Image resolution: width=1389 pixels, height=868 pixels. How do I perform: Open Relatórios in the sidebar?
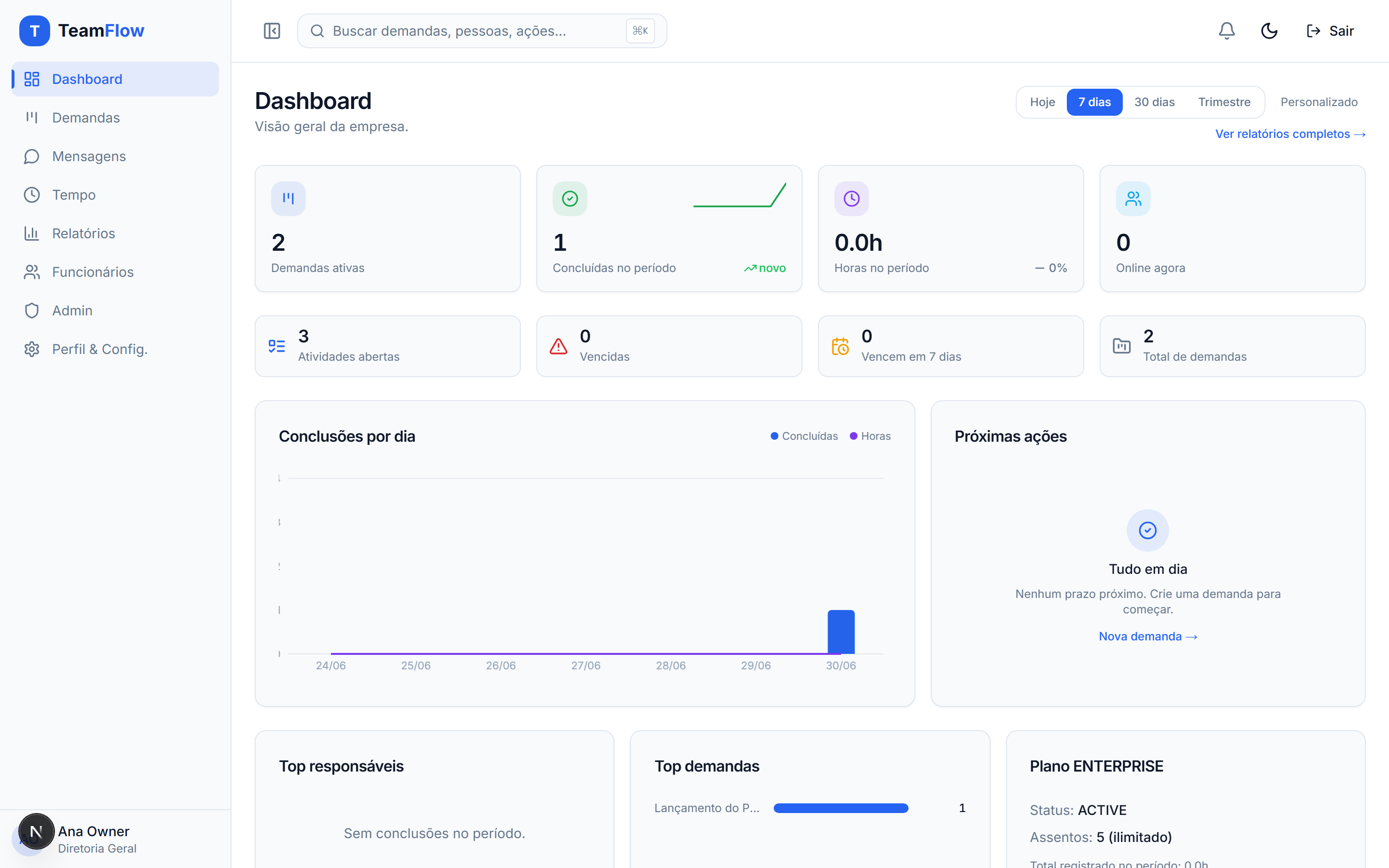click(x=115, y=233)
